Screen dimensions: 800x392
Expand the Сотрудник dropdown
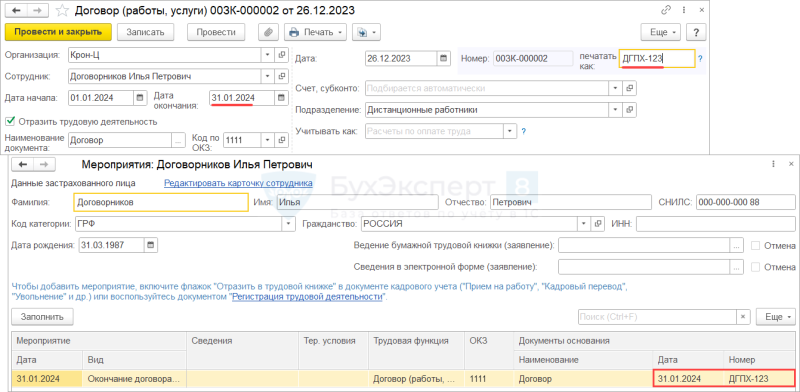268,76
